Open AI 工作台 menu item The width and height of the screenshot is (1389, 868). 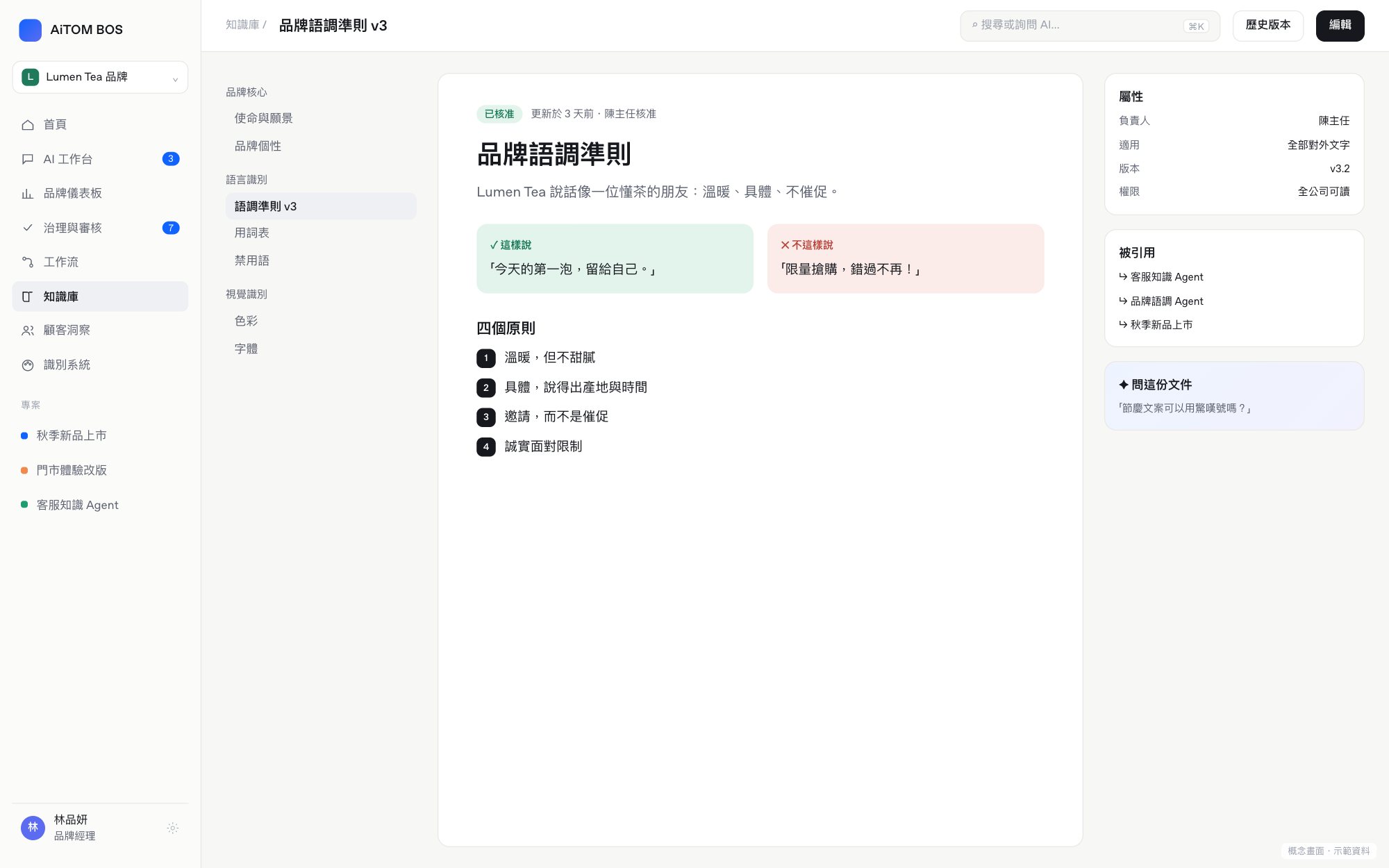pos(100,159)
